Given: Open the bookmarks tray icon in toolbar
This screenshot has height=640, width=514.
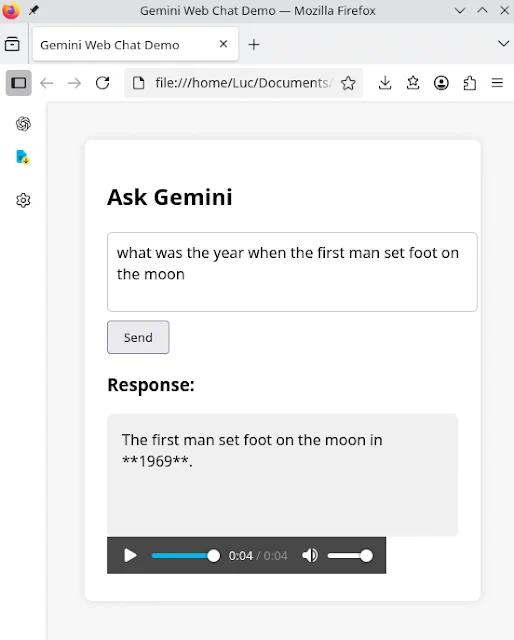Looking at the screenshot, I should [x=413, y=83].
